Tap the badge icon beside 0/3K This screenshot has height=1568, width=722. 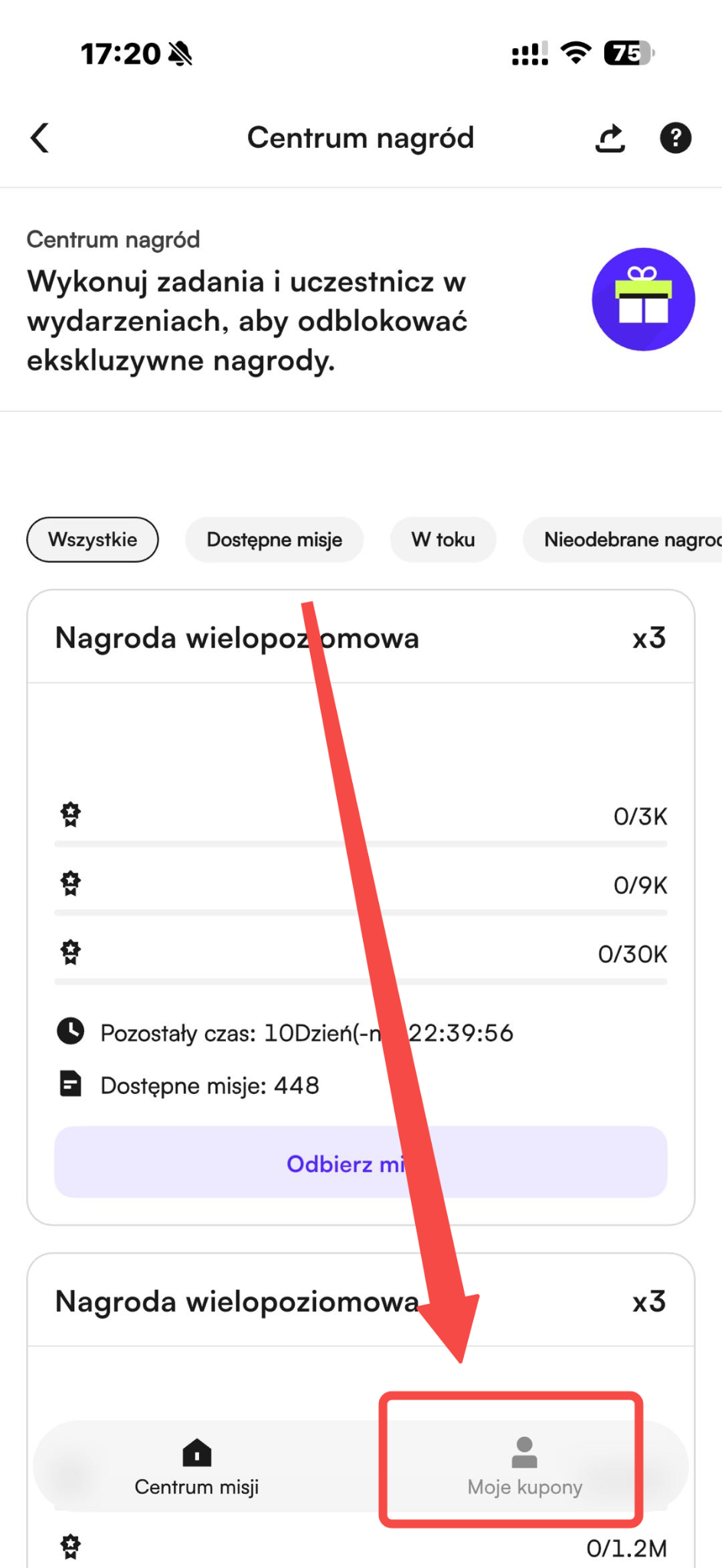coord(70,815)
